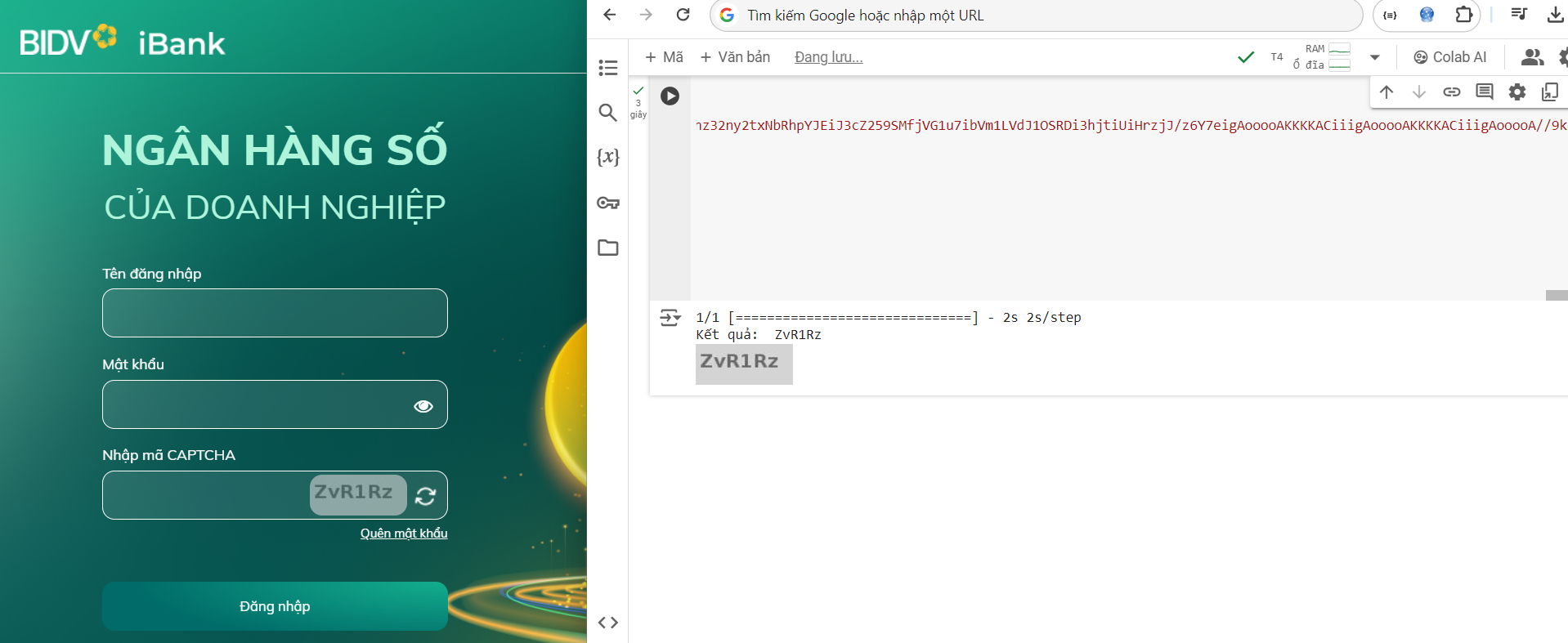
Task: Open the browser downloads icon
Action: (x=1555, y=14)
